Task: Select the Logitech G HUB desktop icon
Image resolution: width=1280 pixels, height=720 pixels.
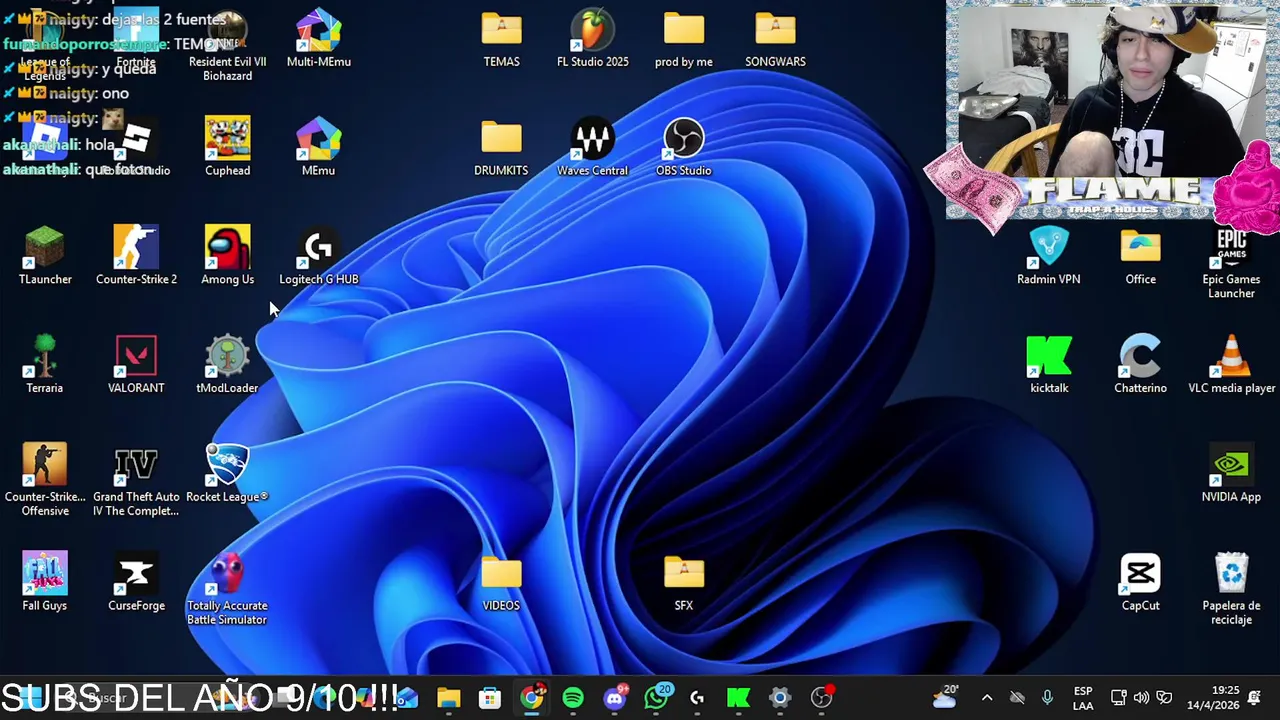Action: pyautogui.click(x=318, y=256)
